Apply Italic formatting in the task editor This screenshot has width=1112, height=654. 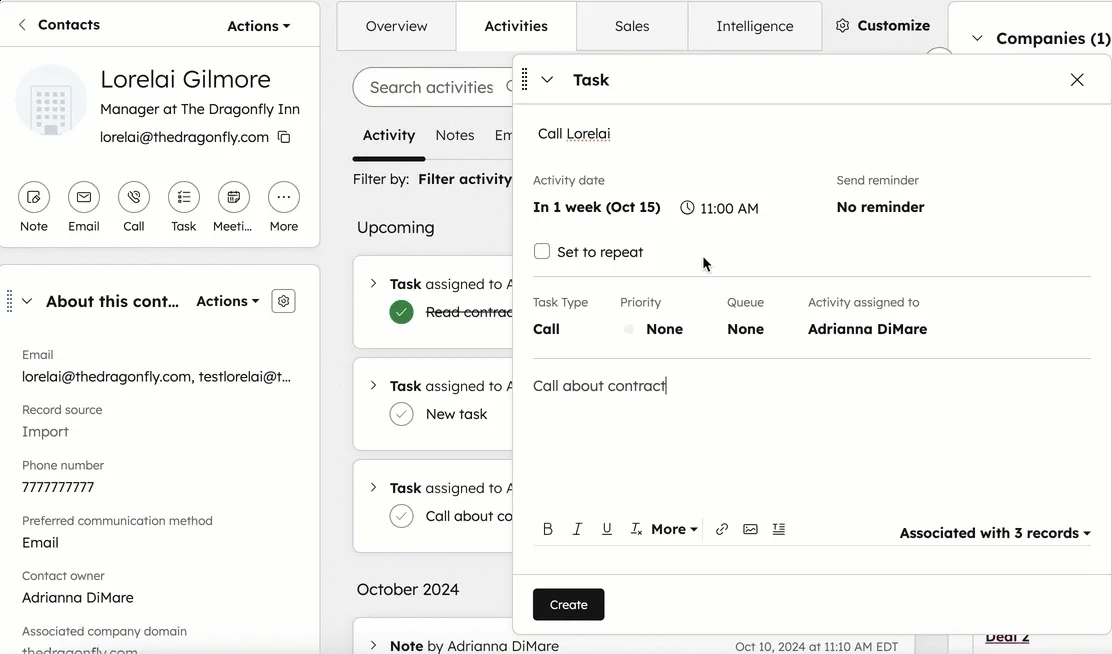577,529
